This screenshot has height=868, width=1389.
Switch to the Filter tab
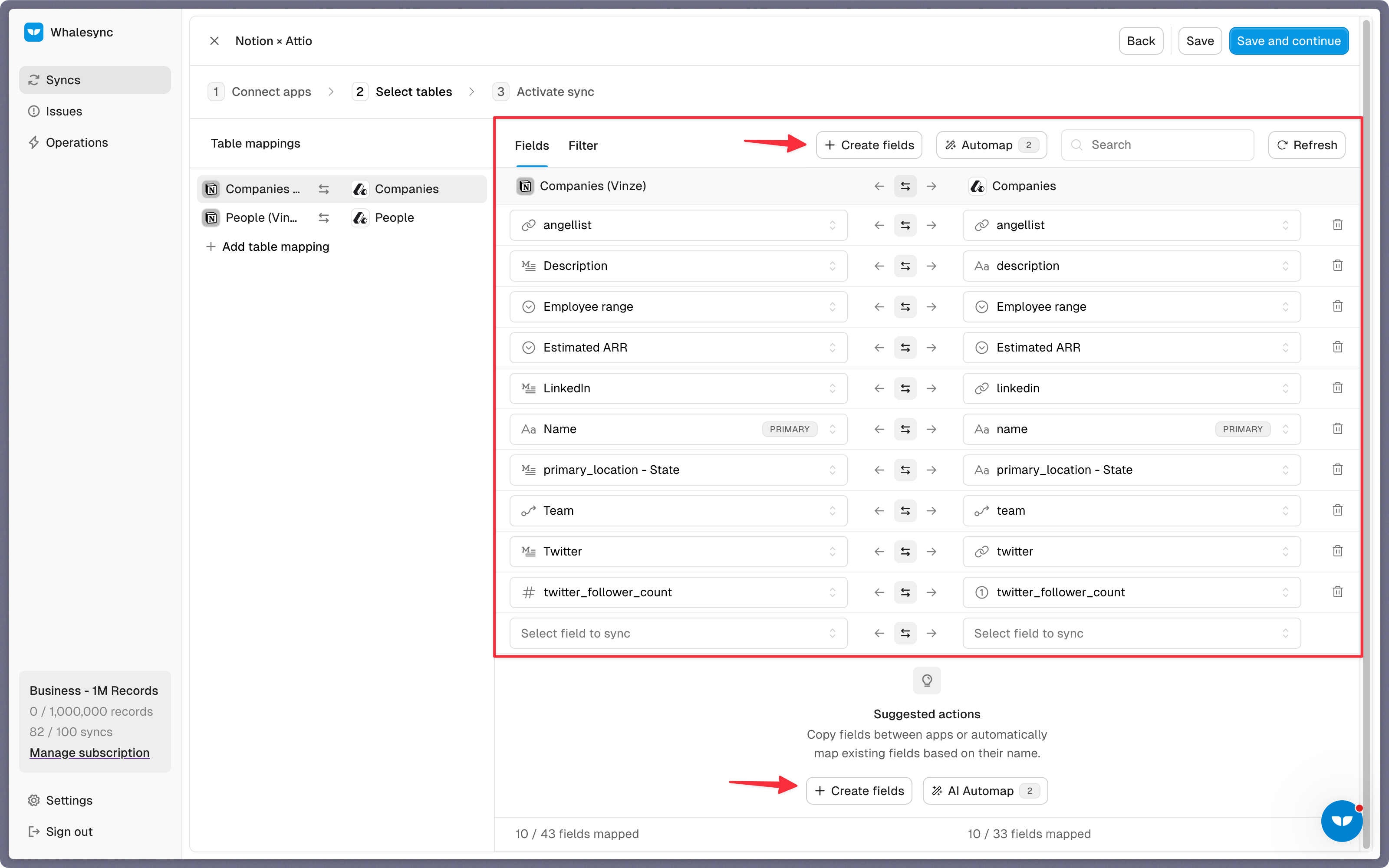pos(583,145)
